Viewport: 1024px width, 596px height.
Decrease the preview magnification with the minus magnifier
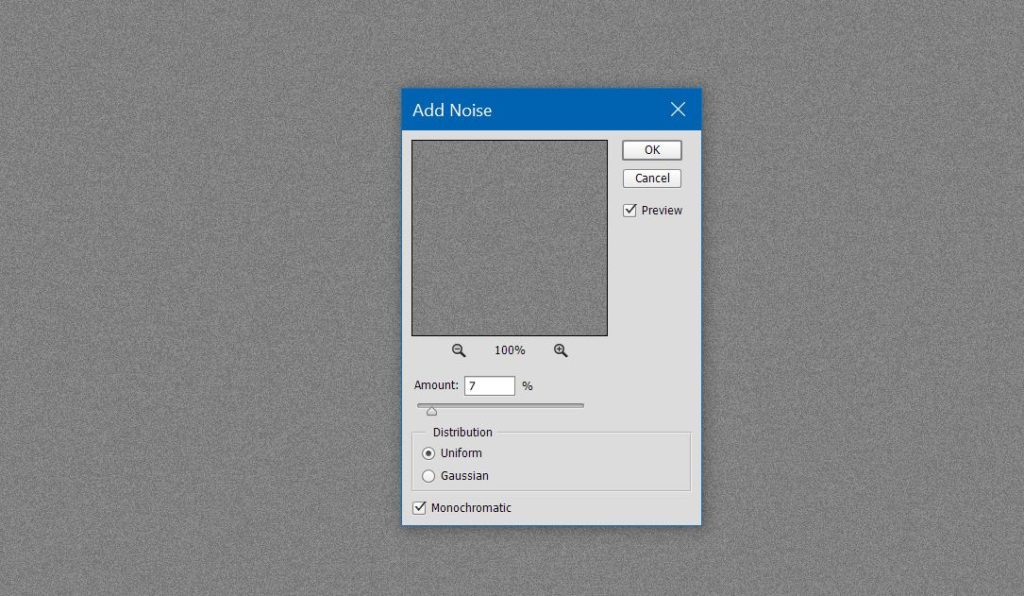pyautogui.click(x=458, y=350)
